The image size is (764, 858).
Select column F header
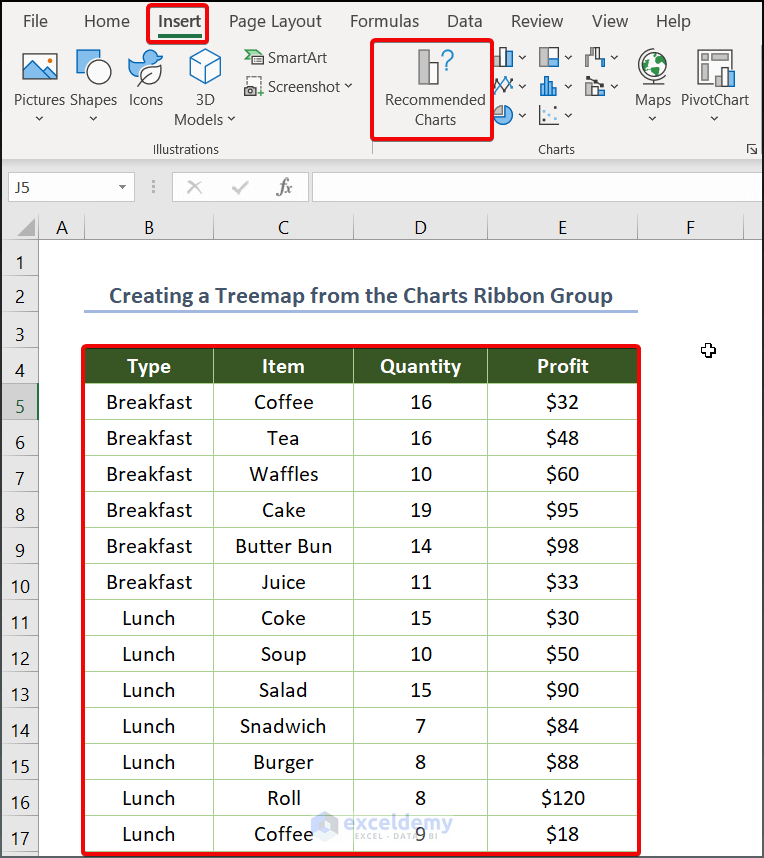click(x=691, y=227)
